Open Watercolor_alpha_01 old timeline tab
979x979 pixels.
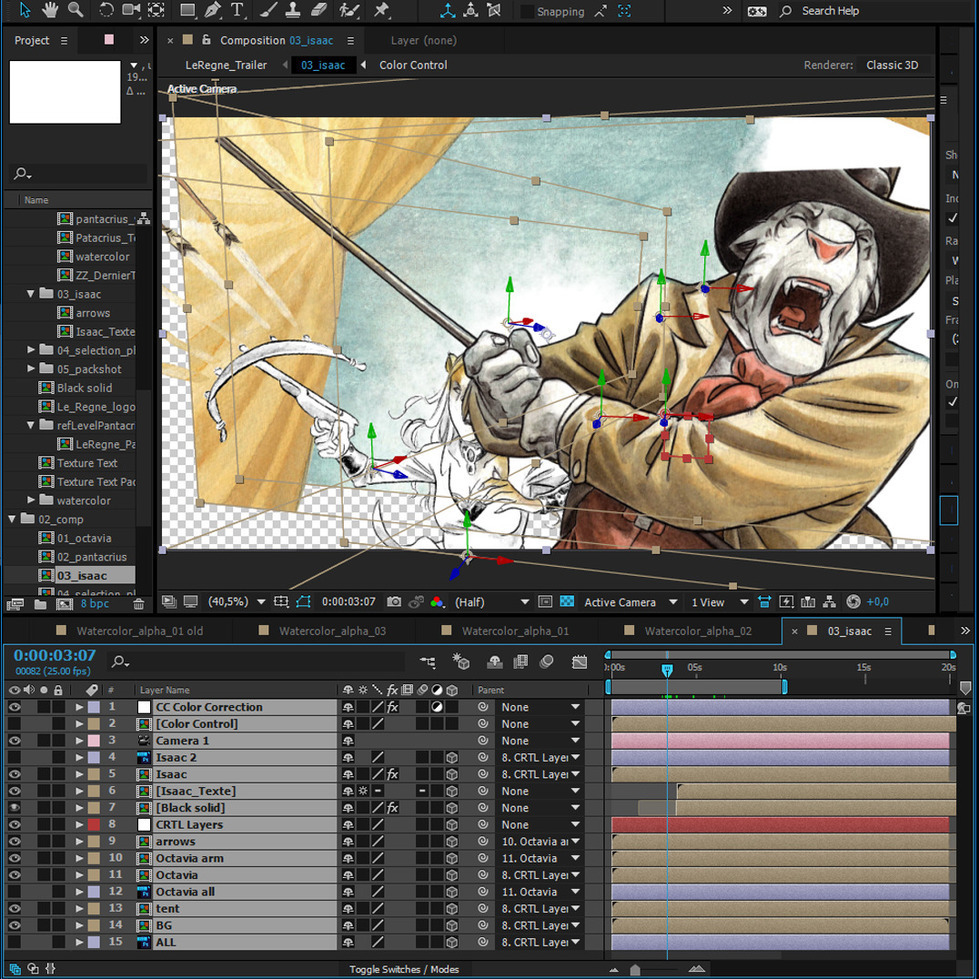[x=140, y=631]
